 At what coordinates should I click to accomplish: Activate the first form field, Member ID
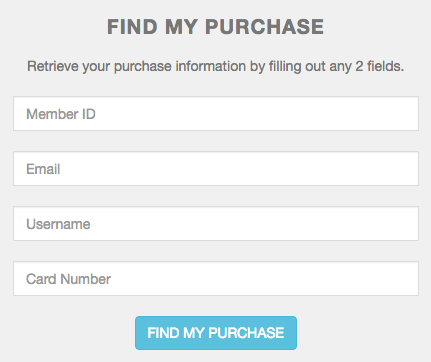coord(216,114)
